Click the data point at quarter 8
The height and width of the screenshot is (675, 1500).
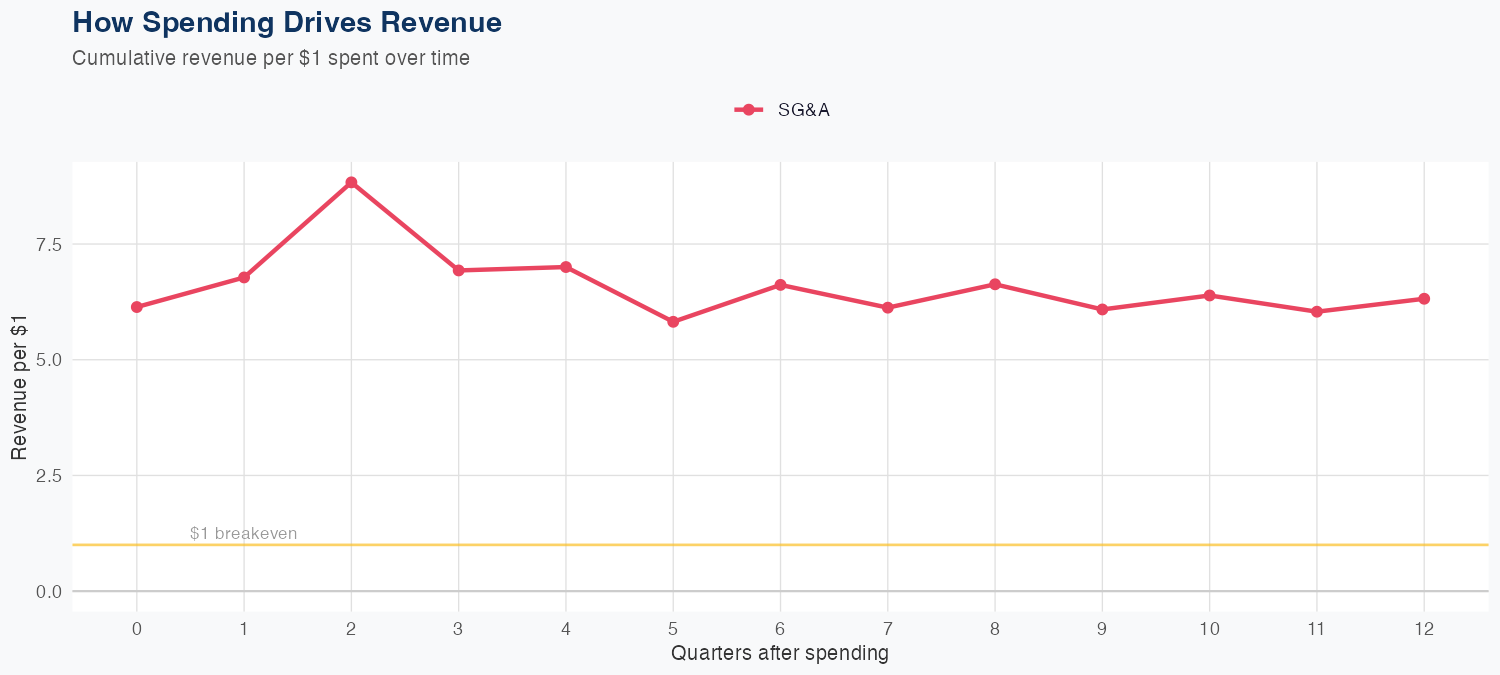(995, 284)
